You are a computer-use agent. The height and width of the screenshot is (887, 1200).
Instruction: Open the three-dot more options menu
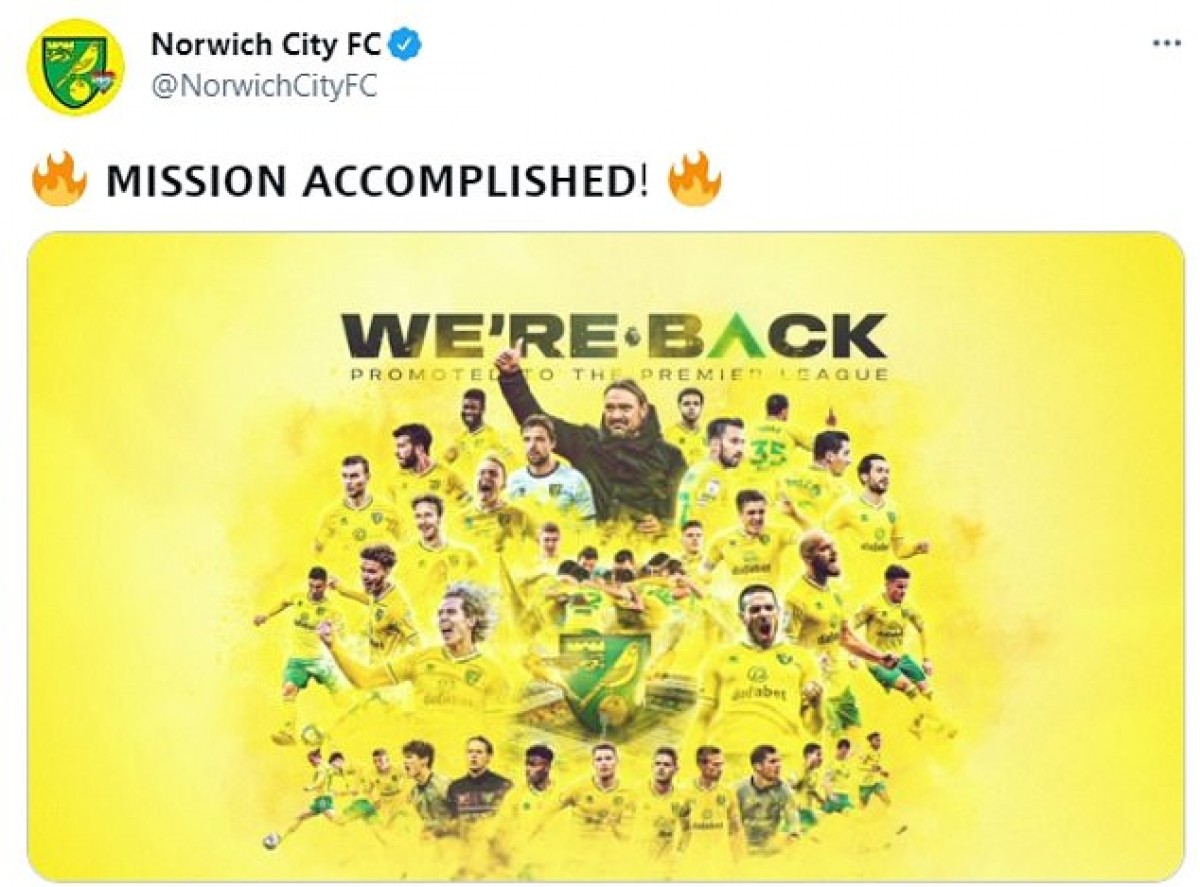1167,44
